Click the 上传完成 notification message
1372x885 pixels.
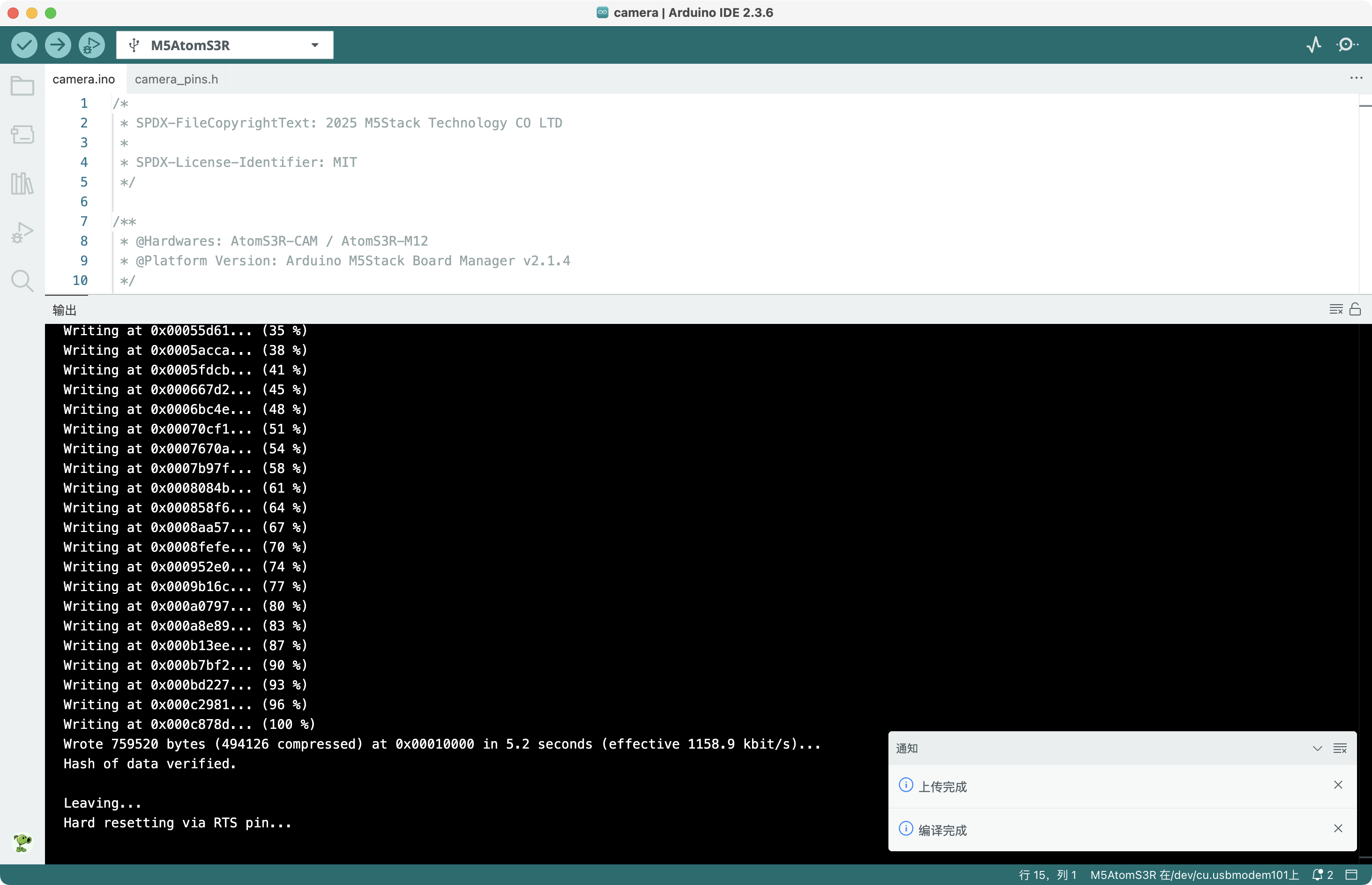point(942,787)
